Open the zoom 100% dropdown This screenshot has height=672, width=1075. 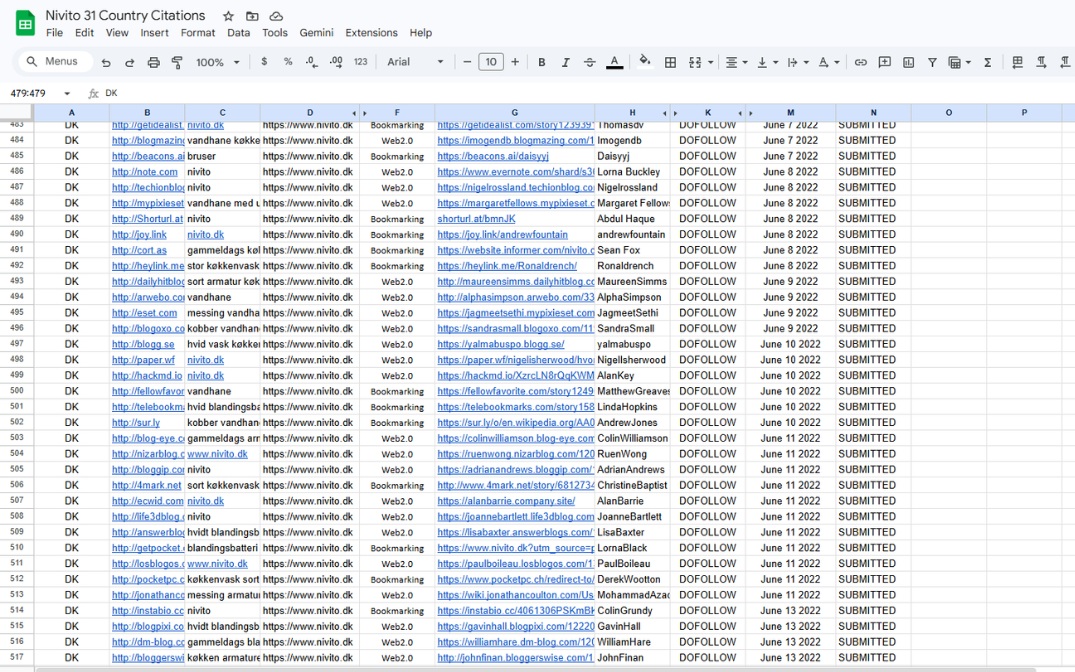tap(218, 62)
